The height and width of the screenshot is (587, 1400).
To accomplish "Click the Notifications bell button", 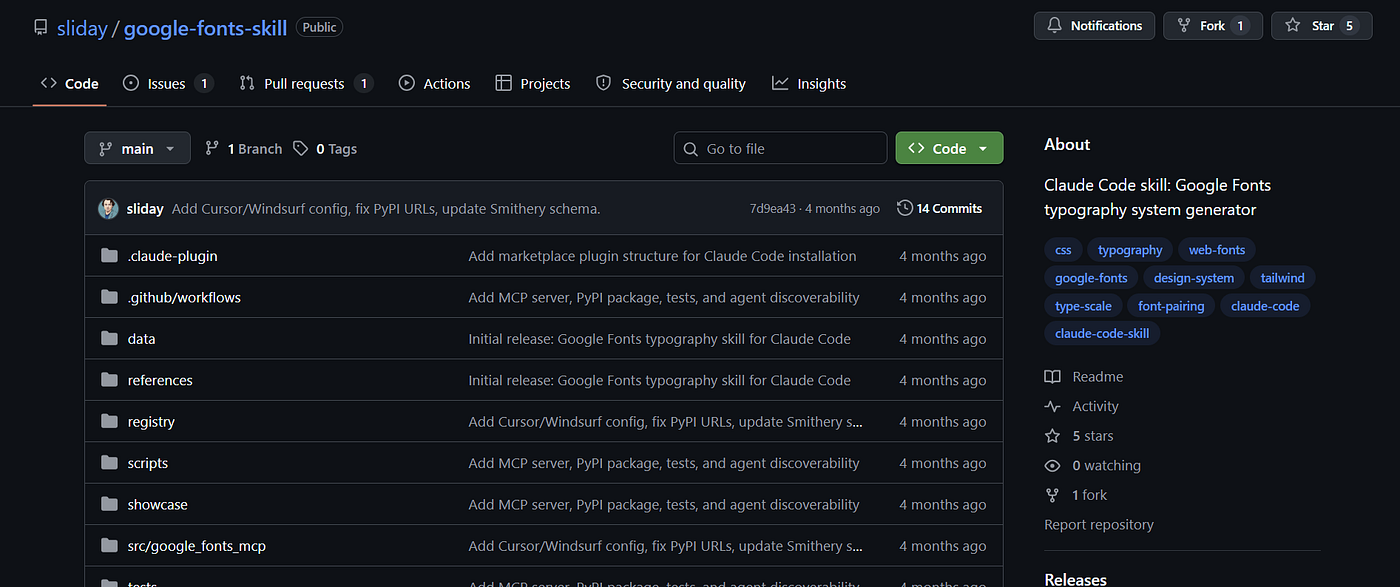I will tap(1094, 26).
